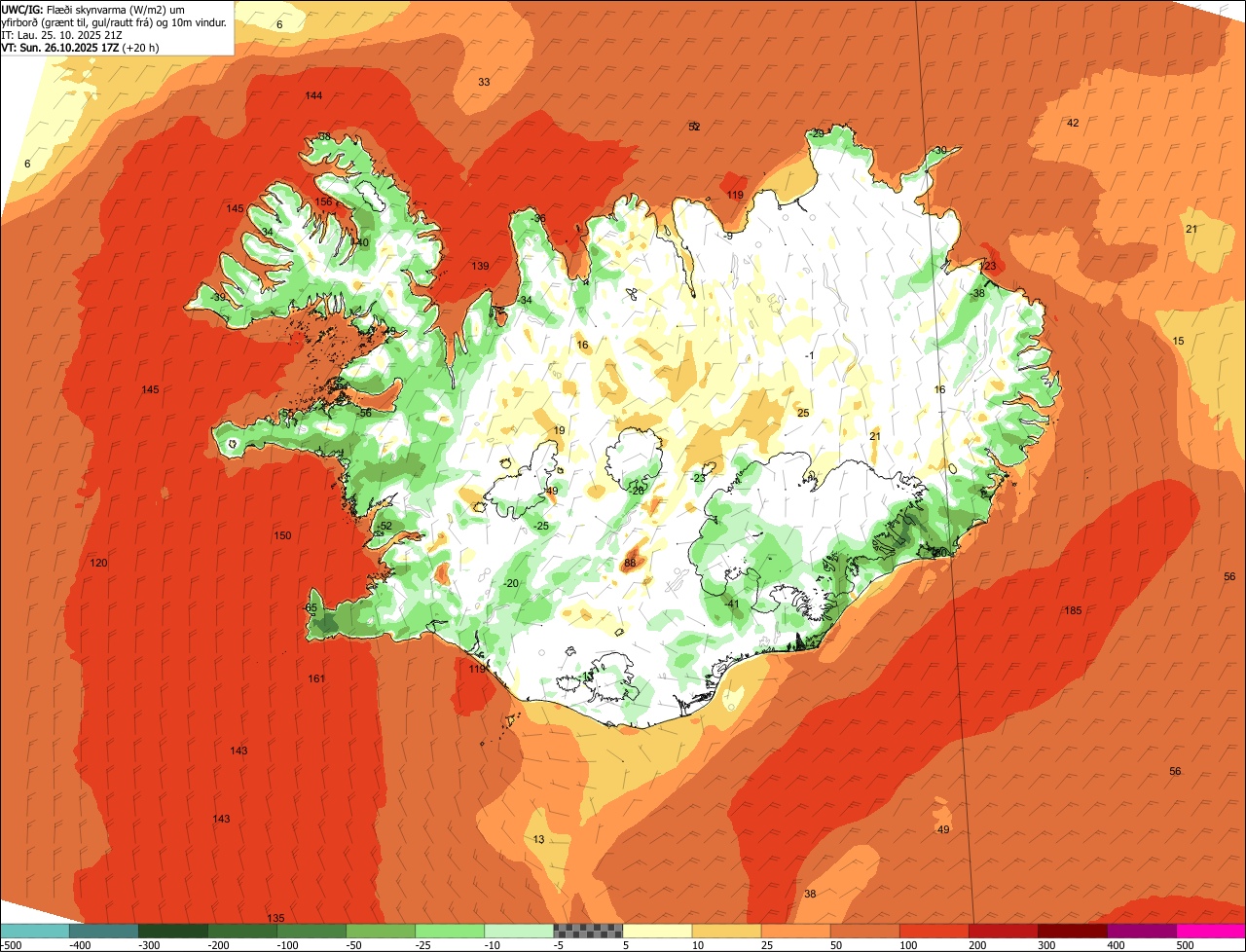The height and width of the screenshot is (952, 1246).
Task: Click the map value '-20' in south Iceland
Action: point(510,583)
